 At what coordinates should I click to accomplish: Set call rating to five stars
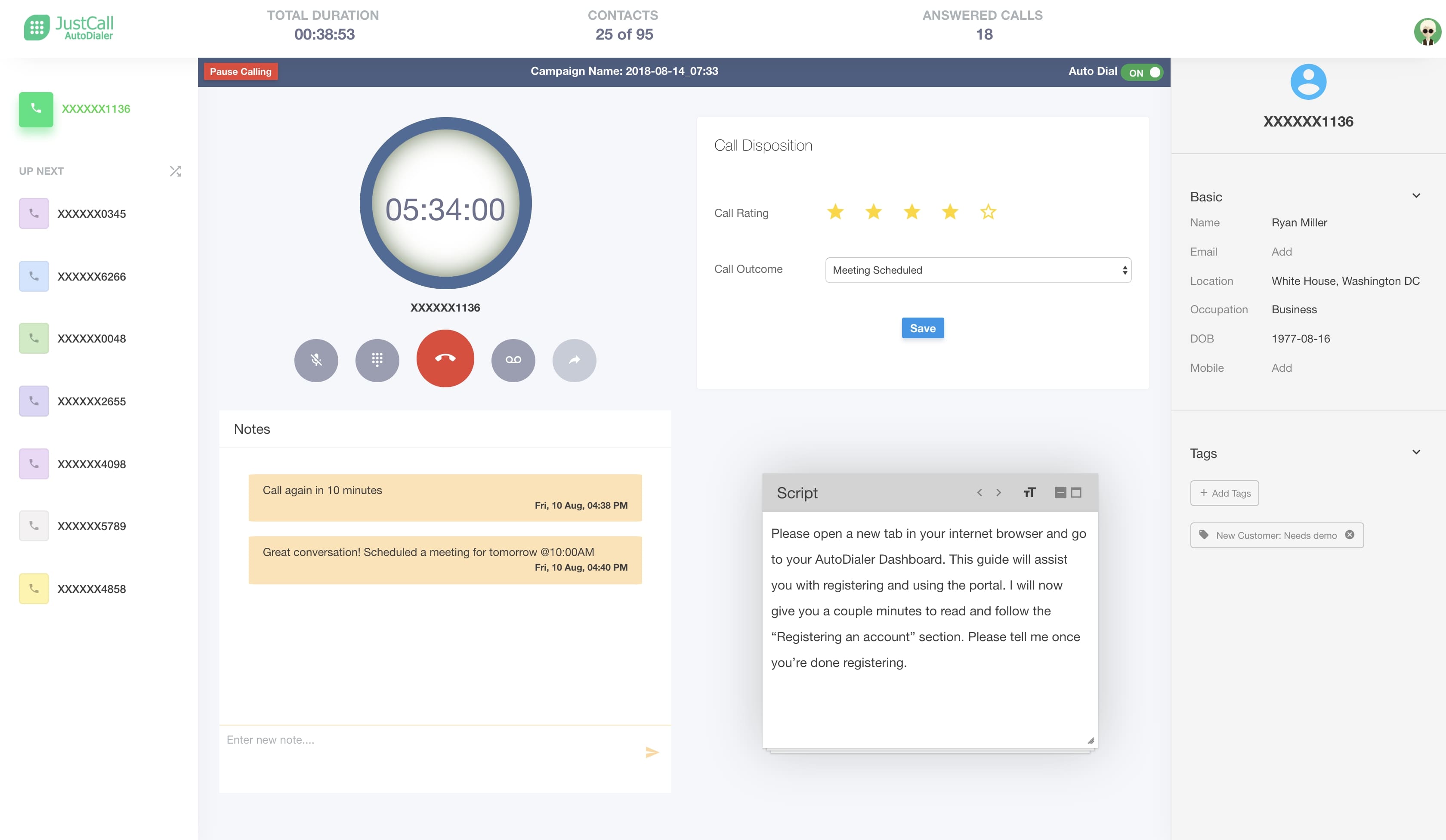[988, 212]
